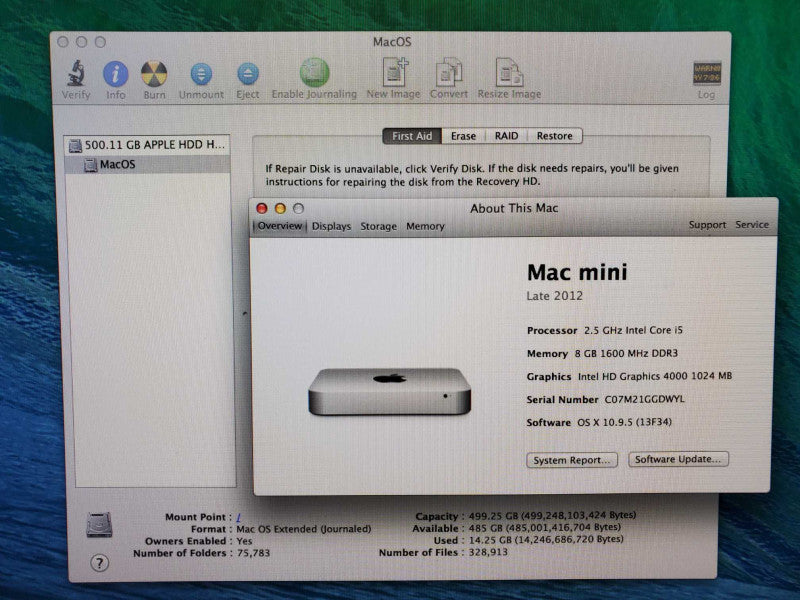This screenshot has width=800, height=600.
Task: Click the Late 2012 model text
Action: pyautogui.click(x=555, y=296)
